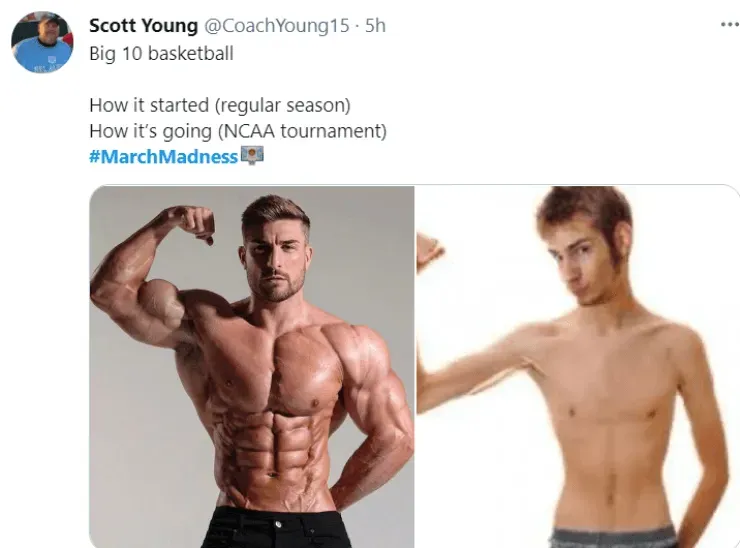Image resolution: width=740 pixels, height=548 pixels.
Task: Open Scott Young's profile avatar
Action: (42, 42)
